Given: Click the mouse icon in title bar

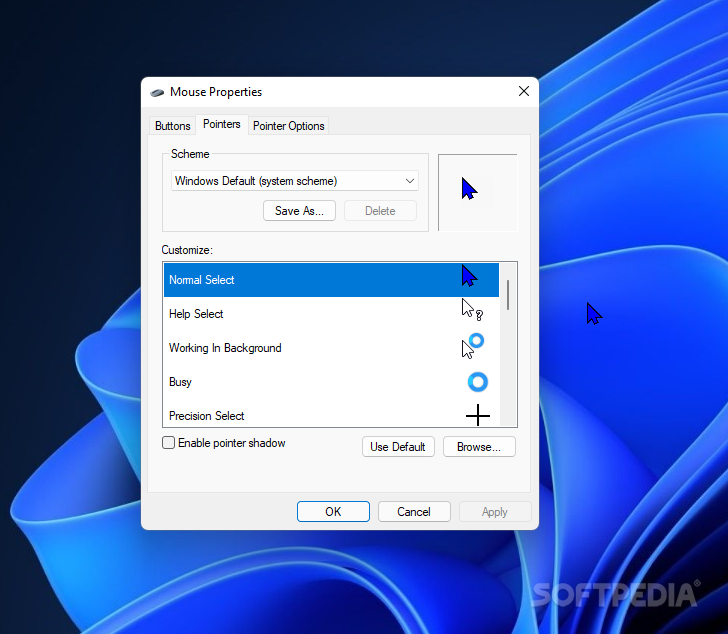Looking at the screenshot, I should [157, 92].
